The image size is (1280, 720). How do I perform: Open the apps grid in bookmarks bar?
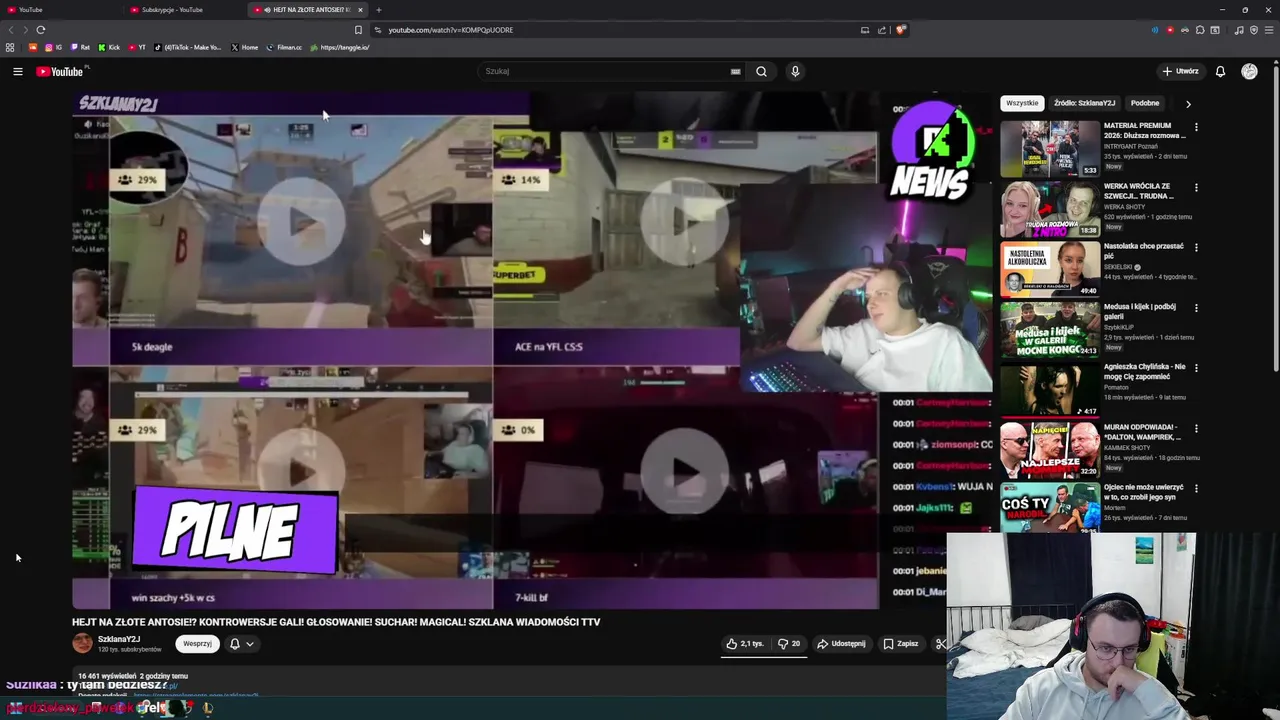pos(10,47)
